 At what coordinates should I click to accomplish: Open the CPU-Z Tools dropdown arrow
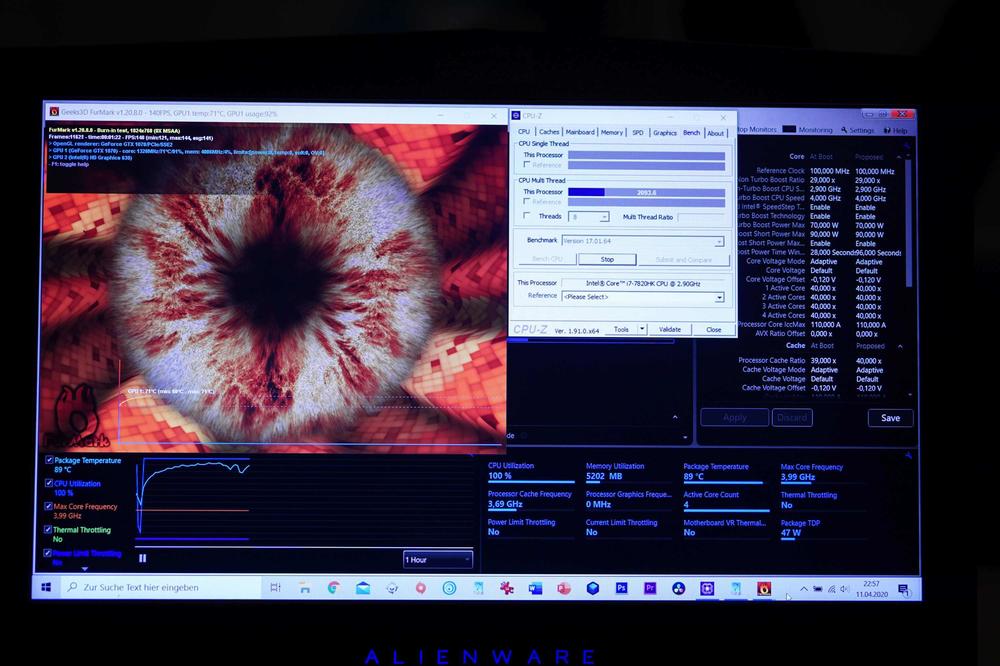tap(639, 329)
